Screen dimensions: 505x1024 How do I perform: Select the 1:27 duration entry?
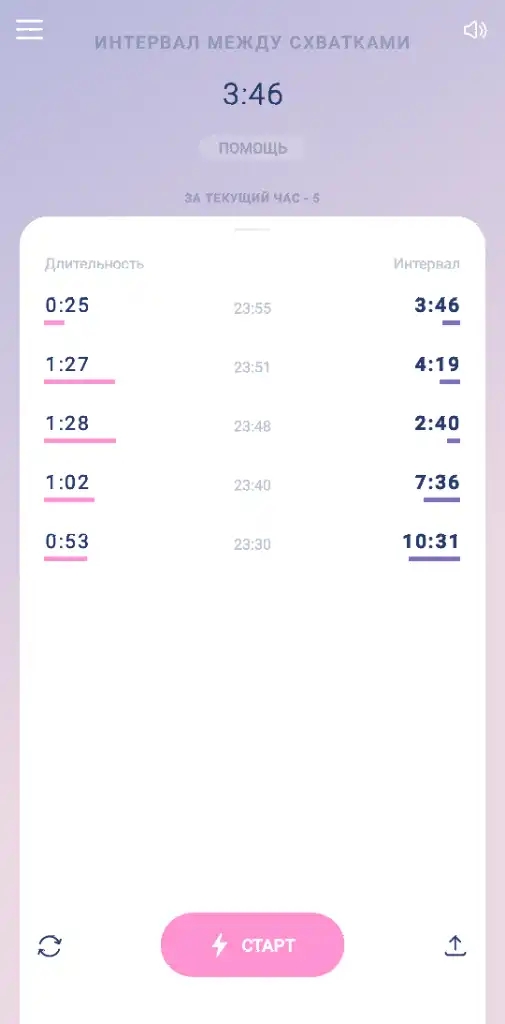coord(67,364)
